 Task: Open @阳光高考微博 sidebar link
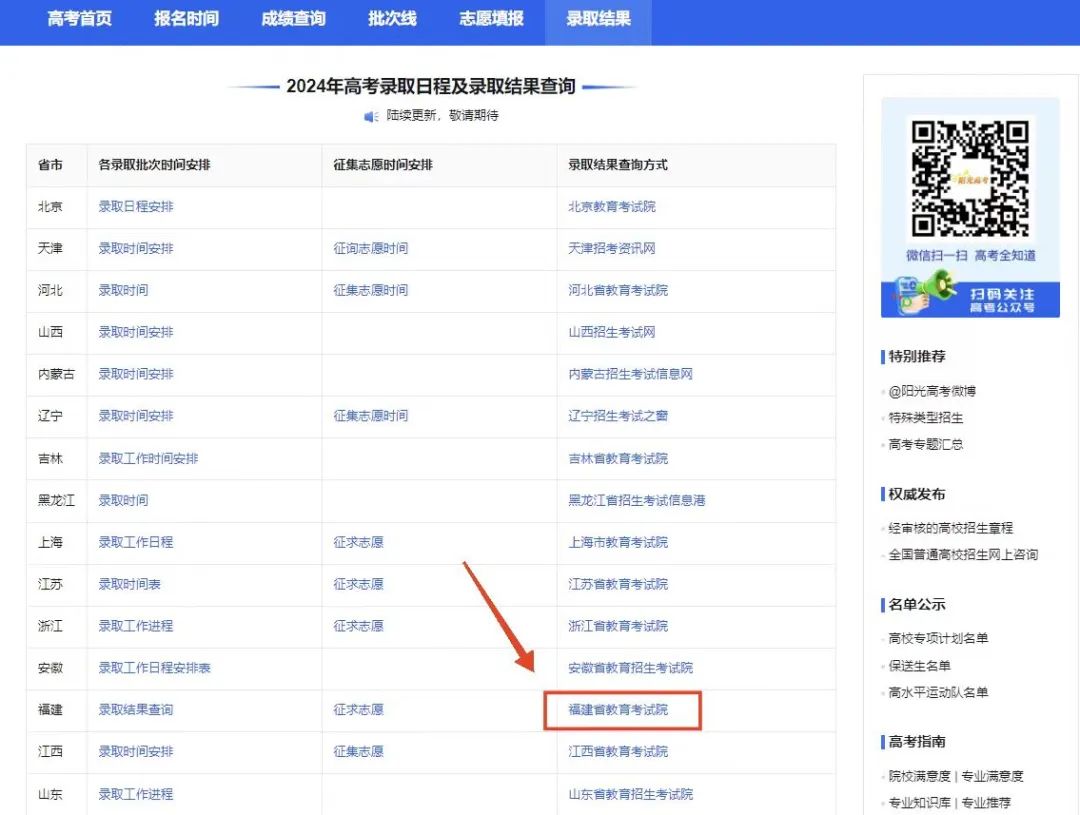click(932, 391)
